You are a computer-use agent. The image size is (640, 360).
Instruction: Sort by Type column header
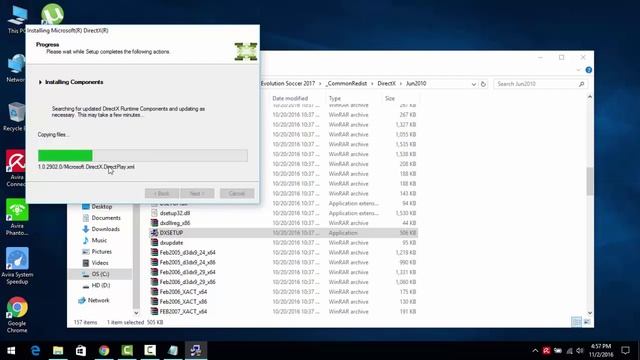coord(335,98)
